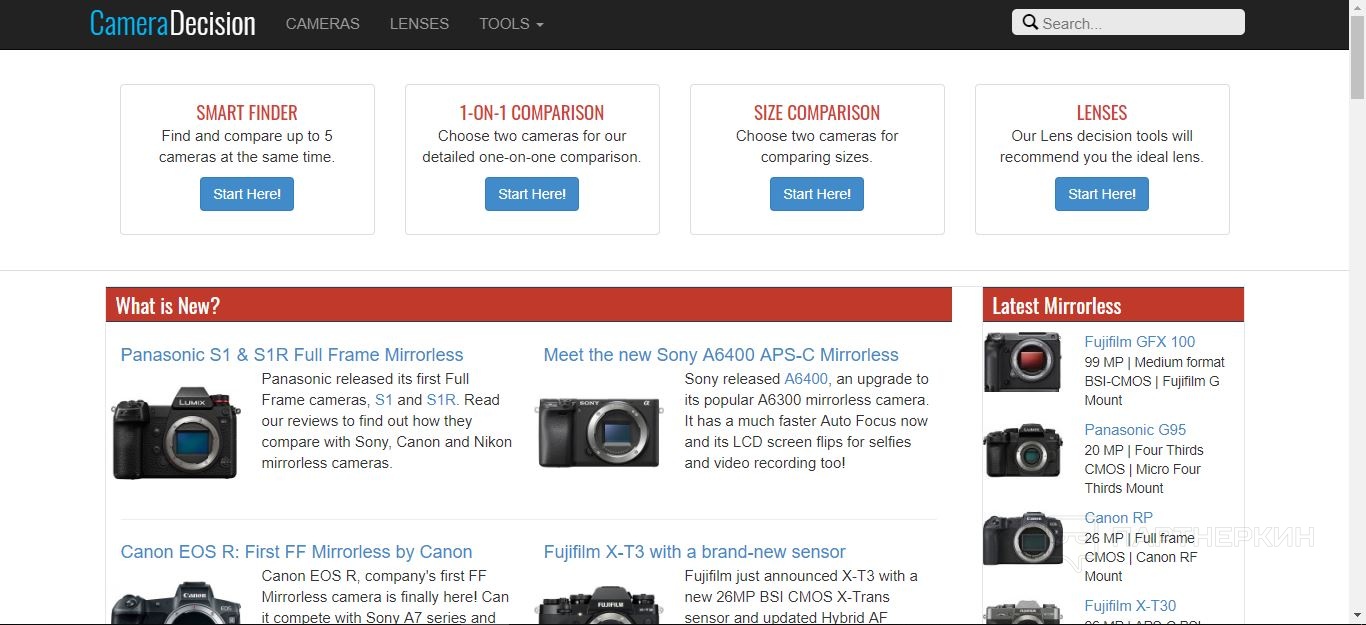Screen dimensions: 1366x625
Task: Click the Latest Mirrorless section header
Action: 1113,305
